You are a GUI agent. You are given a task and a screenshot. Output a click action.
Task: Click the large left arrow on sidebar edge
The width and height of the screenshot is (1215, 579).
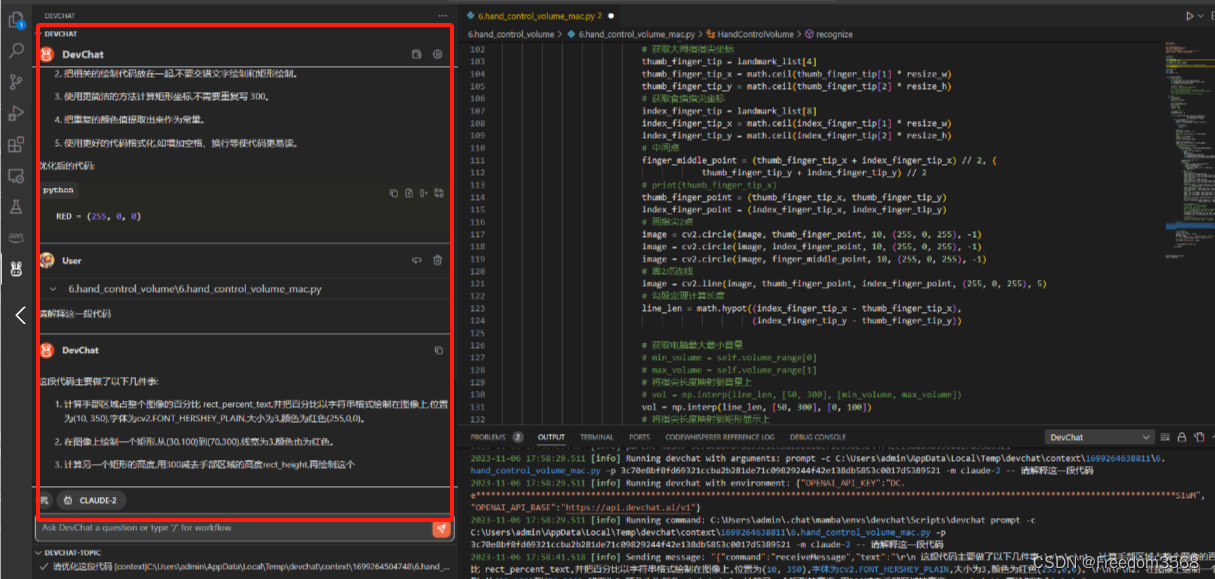click(x=20, y=315)
